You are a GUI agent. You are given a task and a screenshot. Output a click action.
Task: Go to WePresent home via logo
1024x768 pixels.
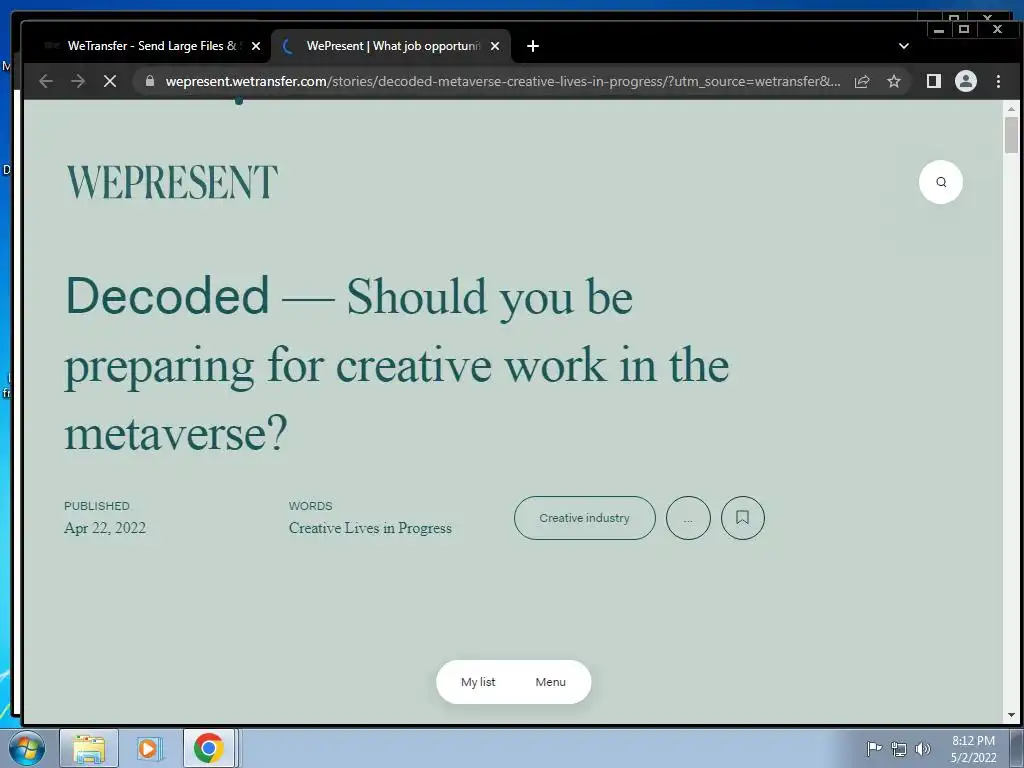[x=172, y=182]
